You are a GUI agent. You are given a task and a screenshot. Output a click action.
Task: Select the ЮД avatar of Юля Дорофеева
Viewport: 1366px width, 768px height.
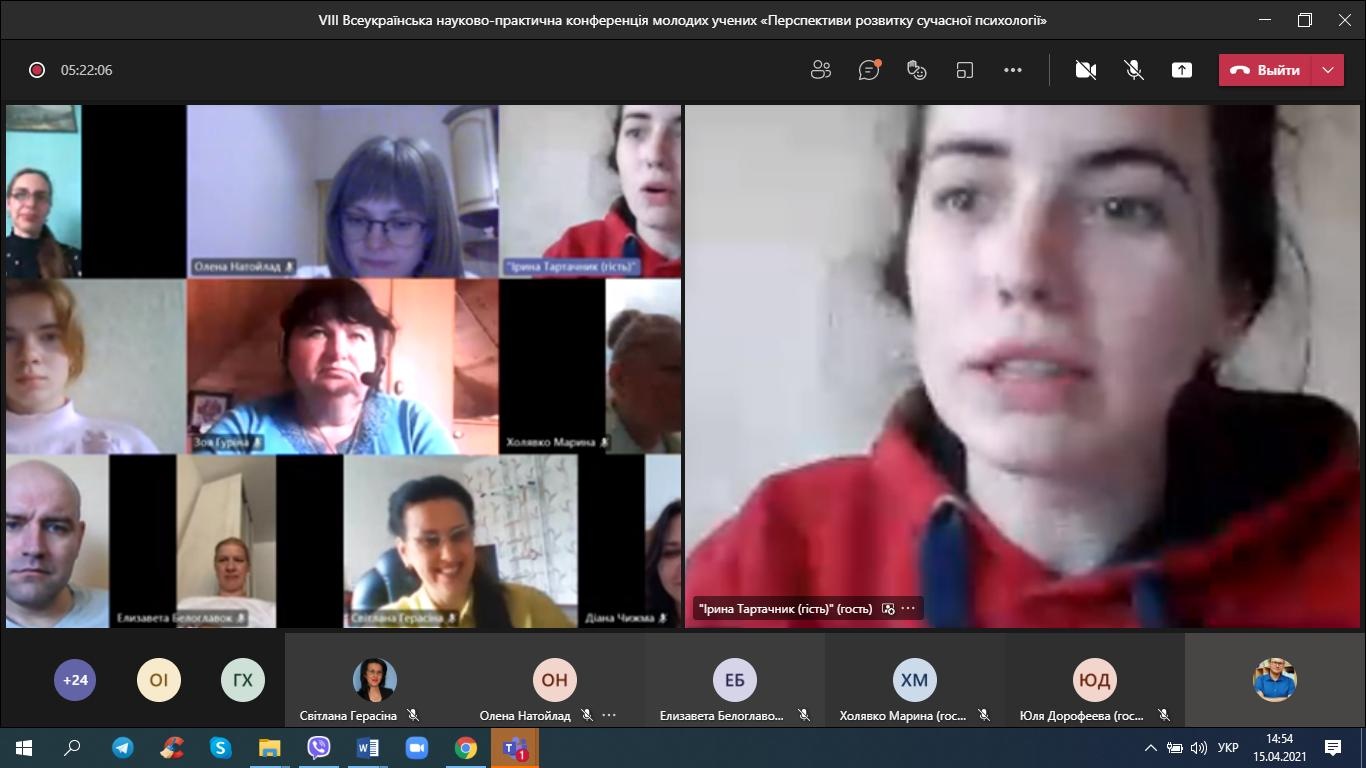[x=1095, y=680]
